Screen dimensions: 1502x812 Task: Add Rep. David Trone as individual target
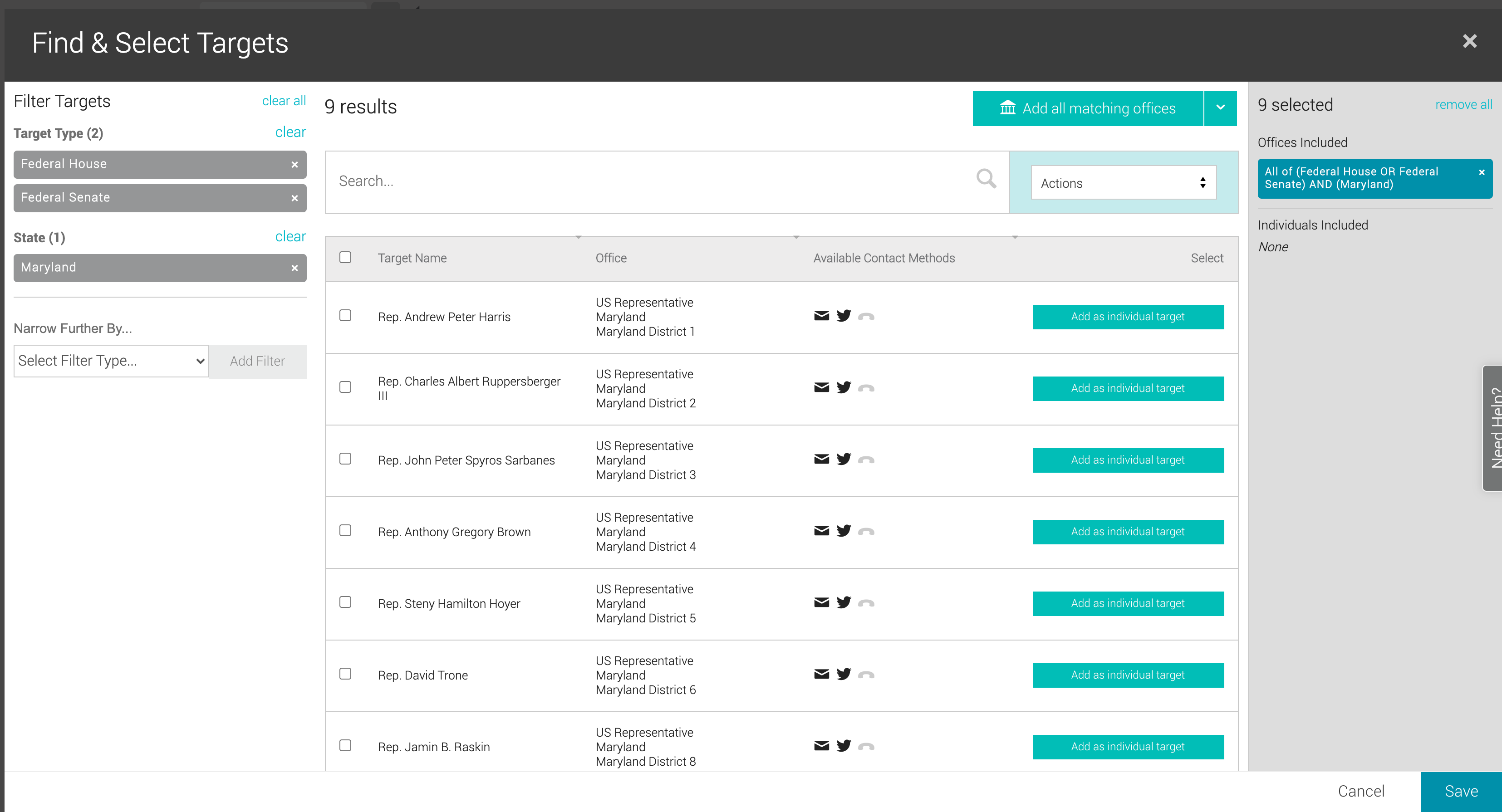(x=1128, y=675)
